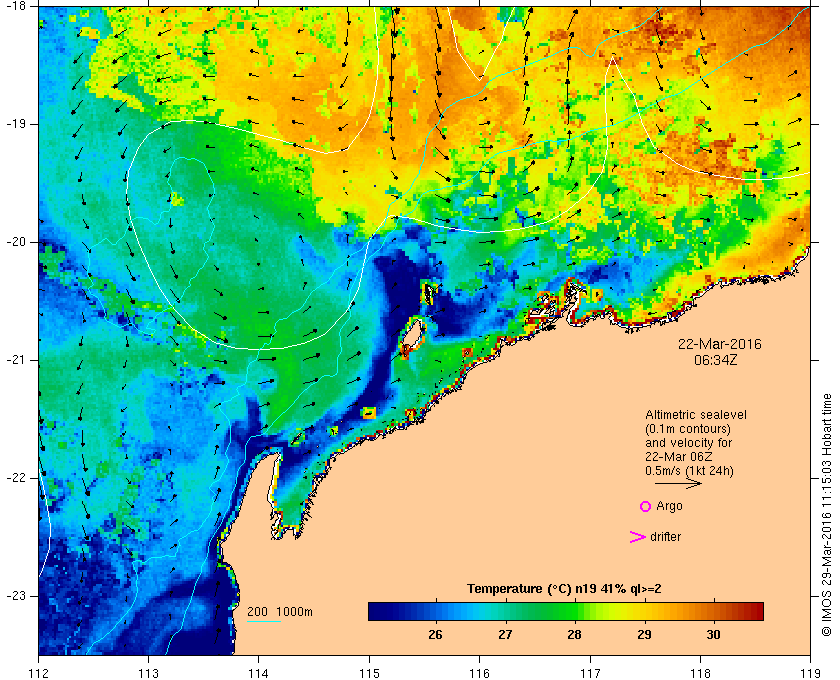Click the color bar value 26

click(x=436, y=635)
